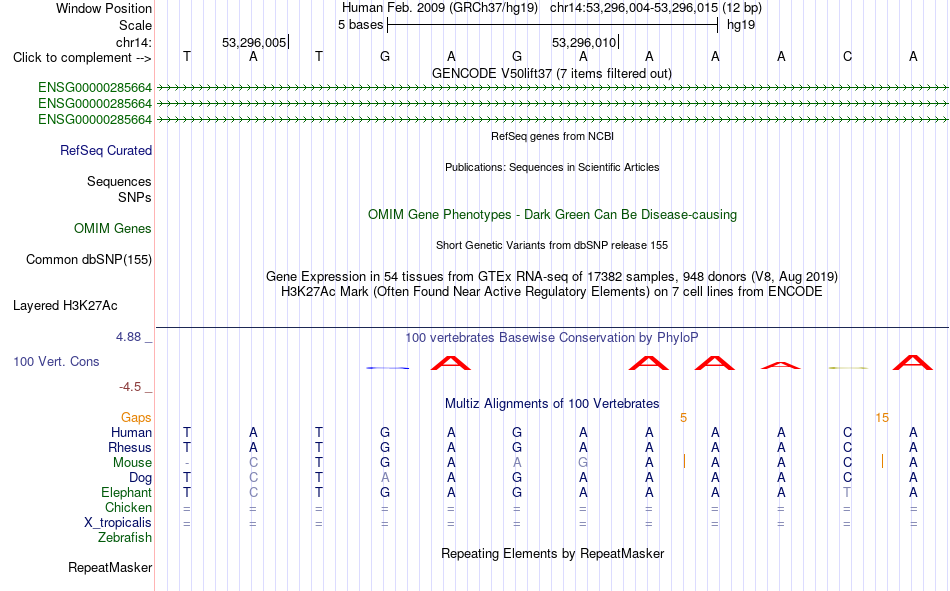Click the 53,296,010 coordinate marker
The image size is (950, 591).
[584, 42]
